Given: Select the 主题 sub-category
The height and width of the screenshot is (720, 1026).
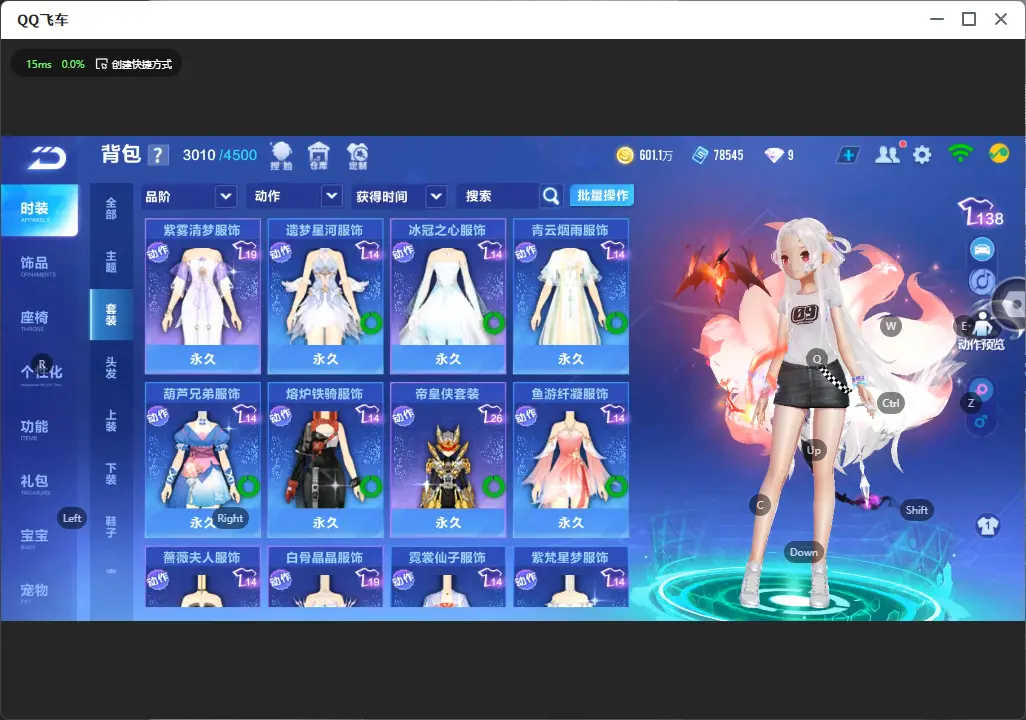Looking at the screenshot, I should tap(111, 261).
